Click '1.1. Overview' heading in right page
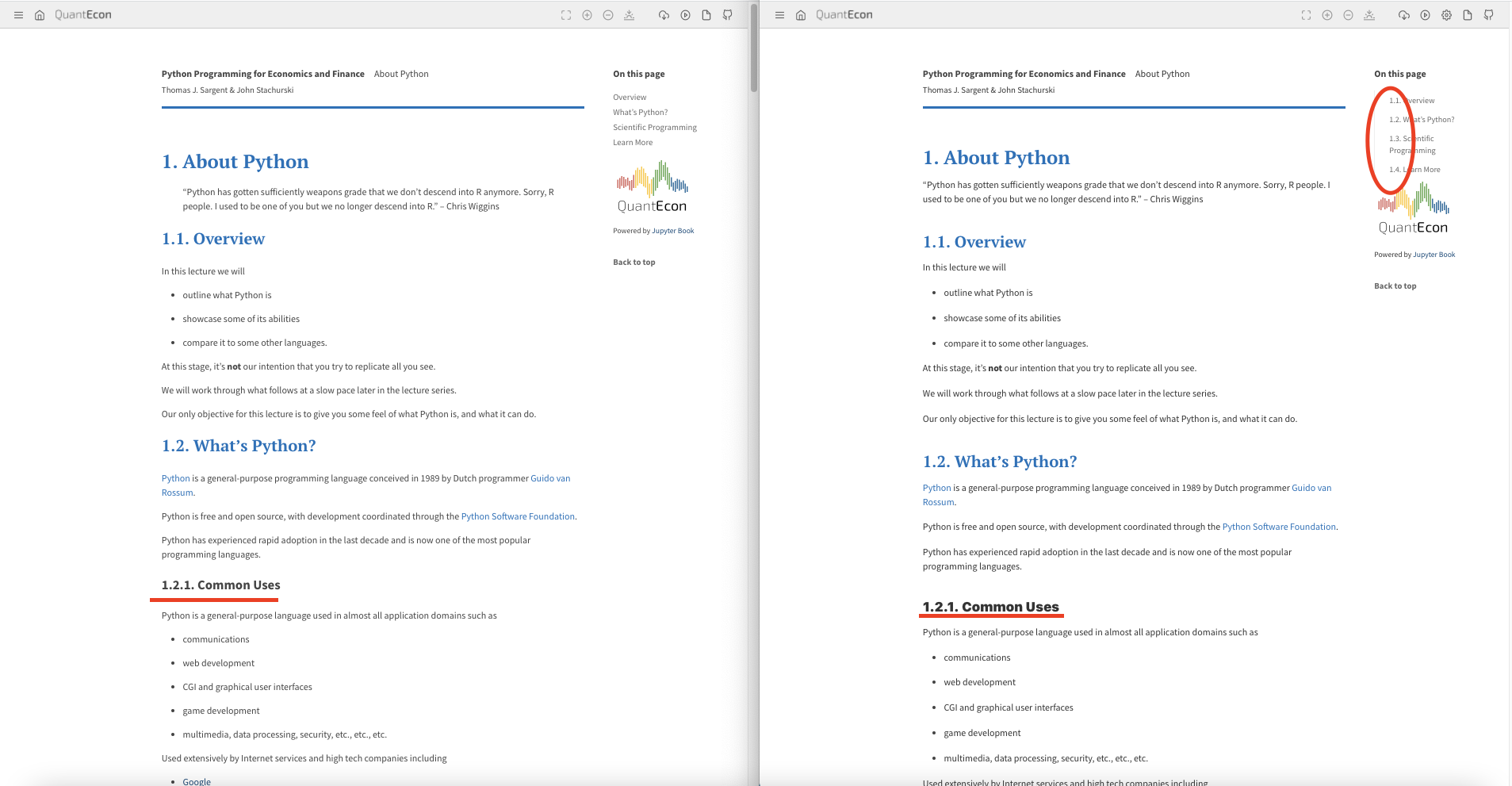 coord(974,242)
